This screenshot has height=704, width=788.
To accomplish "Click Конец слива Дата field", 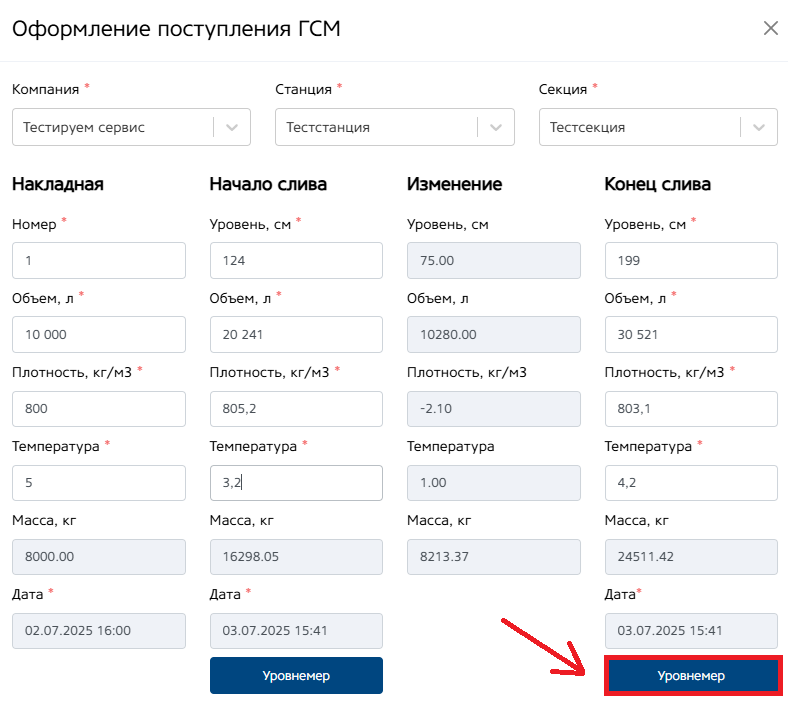I will 691,630.
